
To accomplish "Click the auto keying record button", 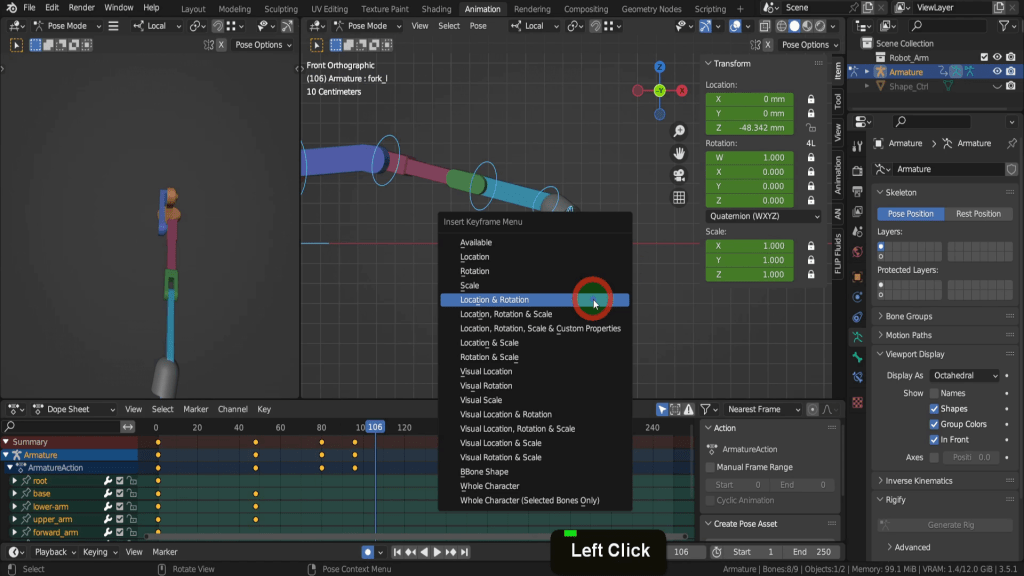I will coord(368,552).
